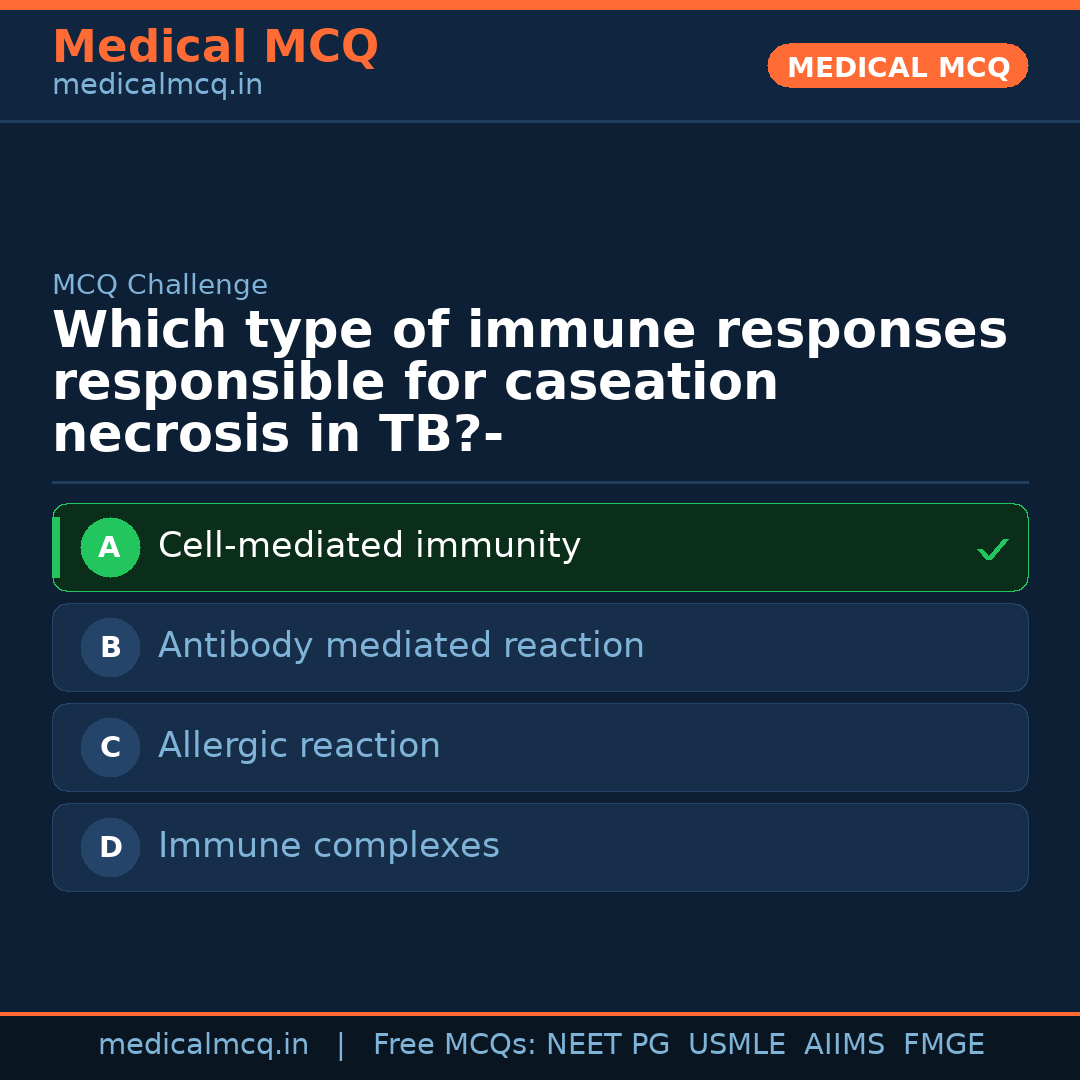Click the orange 'Medical MCQ' header title
This screenshot has width=1080, height=1080.
tap(215, 47)
